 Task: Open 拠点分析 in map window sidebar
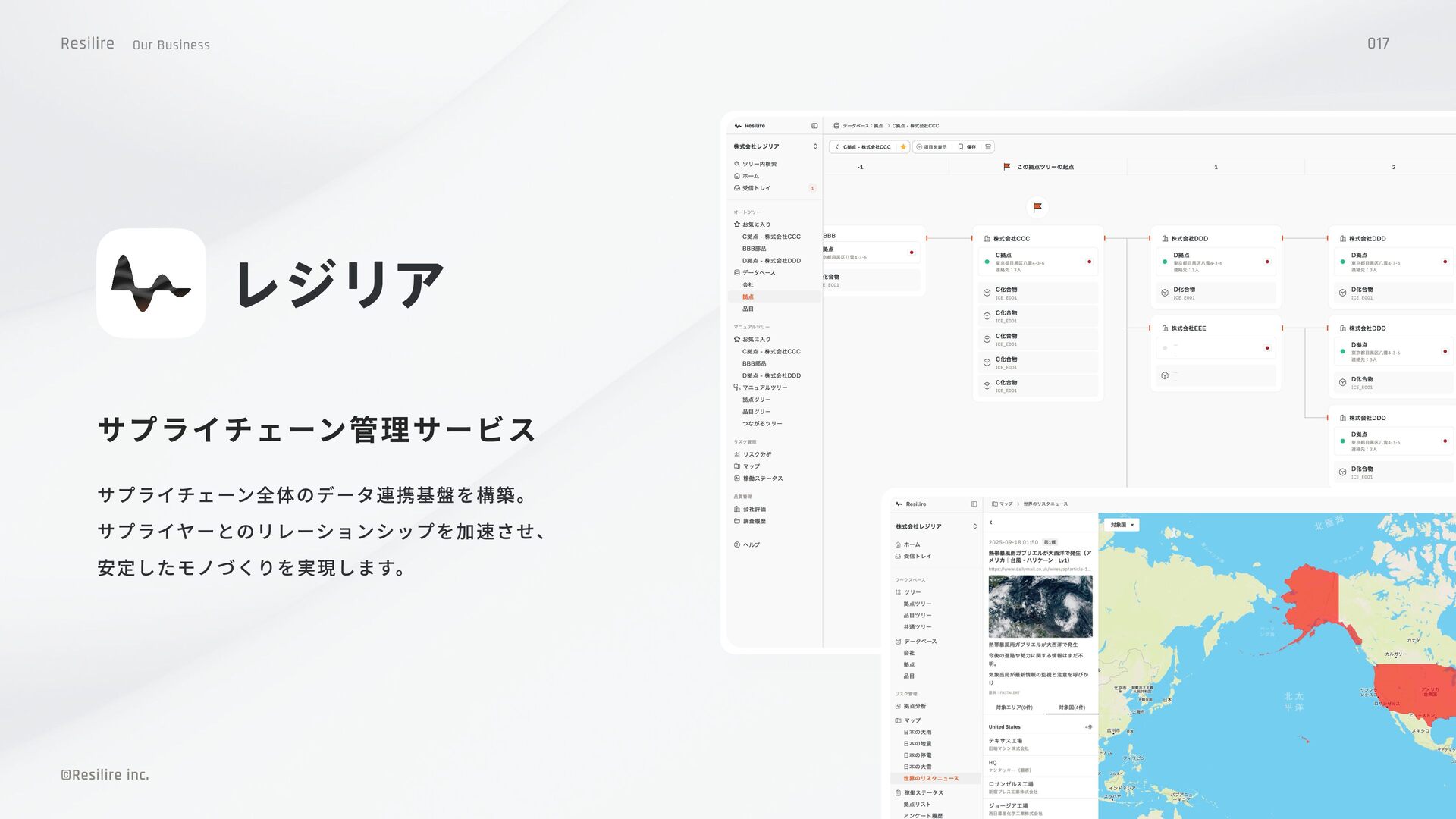pos(911,707)
